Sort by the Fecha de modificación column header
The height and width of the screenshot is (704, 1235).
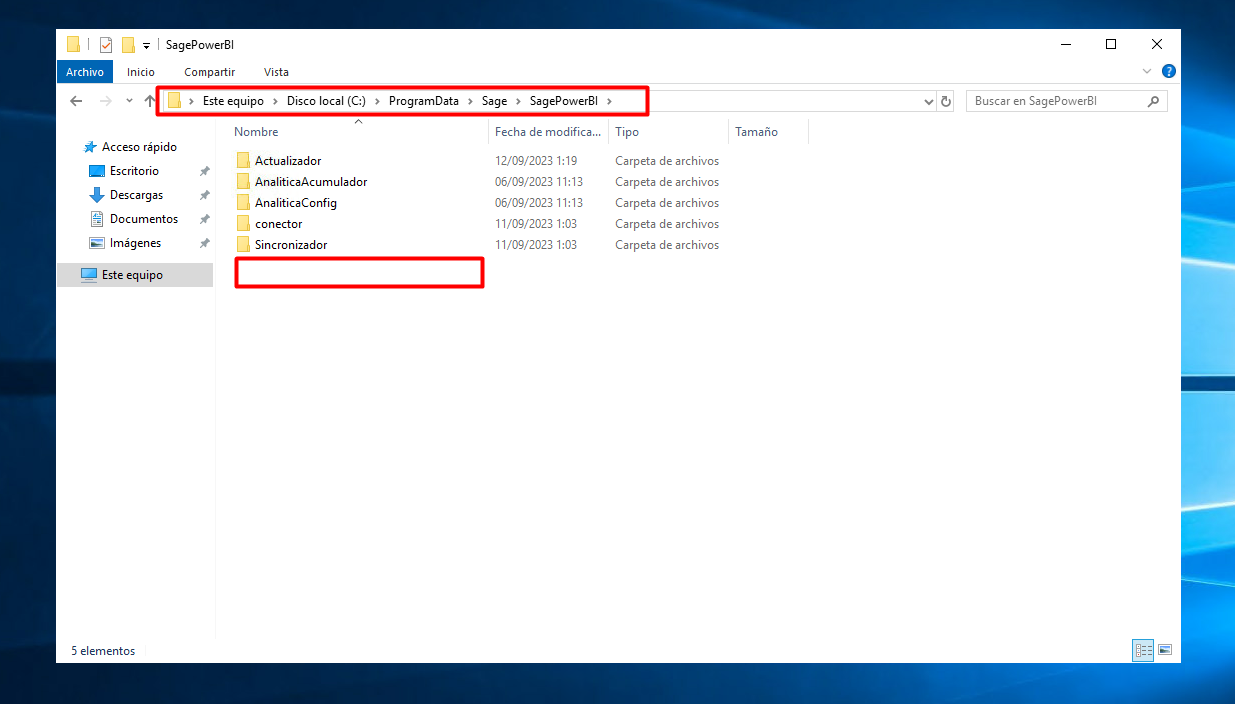[x=549, y=132]
